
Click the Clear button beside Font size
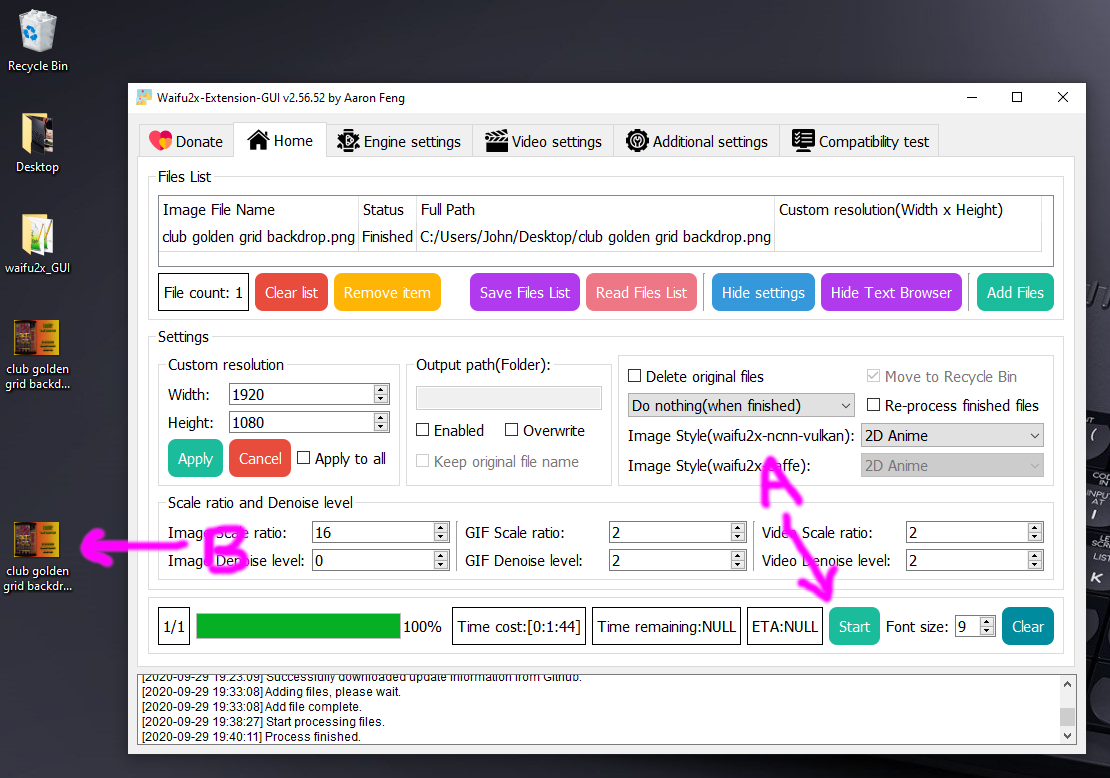pyautogui.click(x=1028, y=626)
